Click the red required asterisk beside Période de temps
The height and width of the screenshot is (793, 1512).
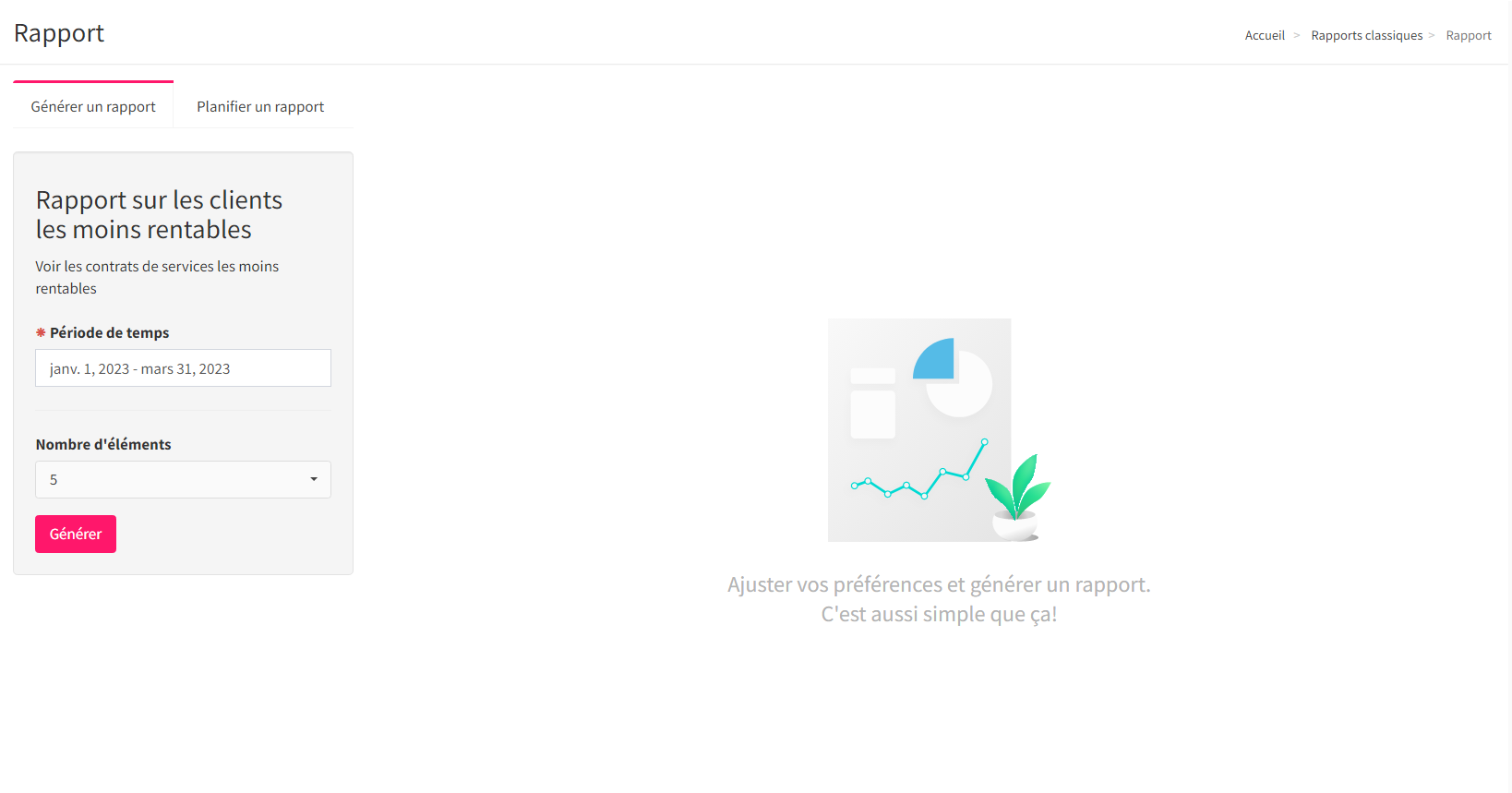click(41, 332)
